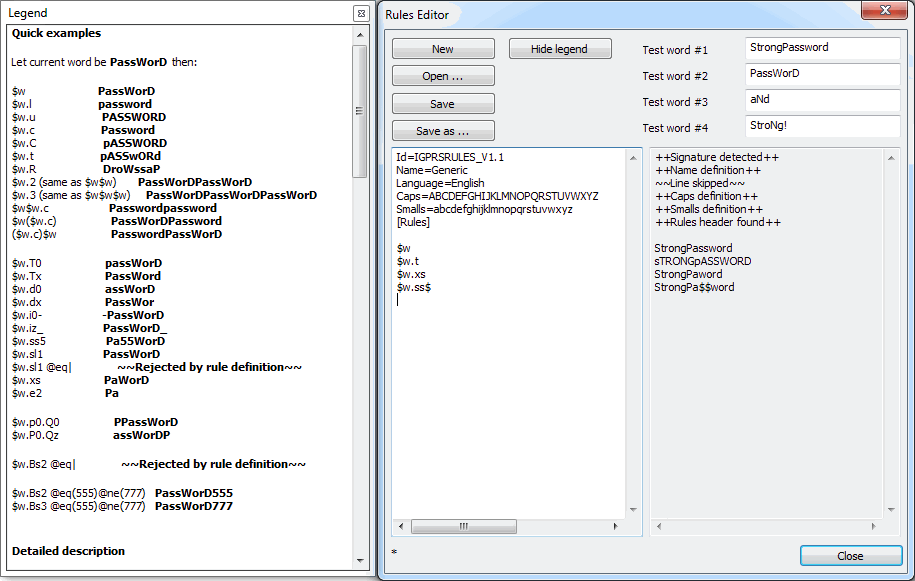Click output result StrongPaword
The height and width of the screenshot is (581, 915).
(688, 274)
